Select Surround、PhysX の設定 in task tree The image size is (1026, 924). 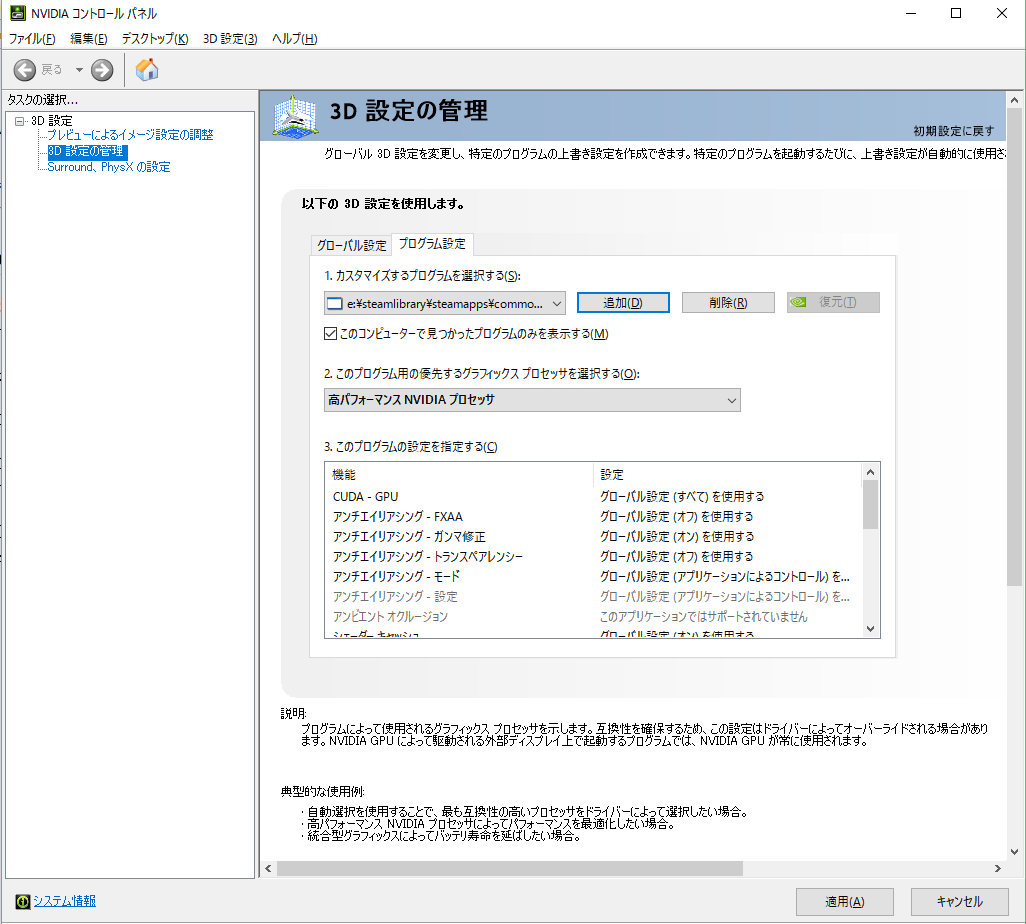pyautogui.click(x=109, y=167)
